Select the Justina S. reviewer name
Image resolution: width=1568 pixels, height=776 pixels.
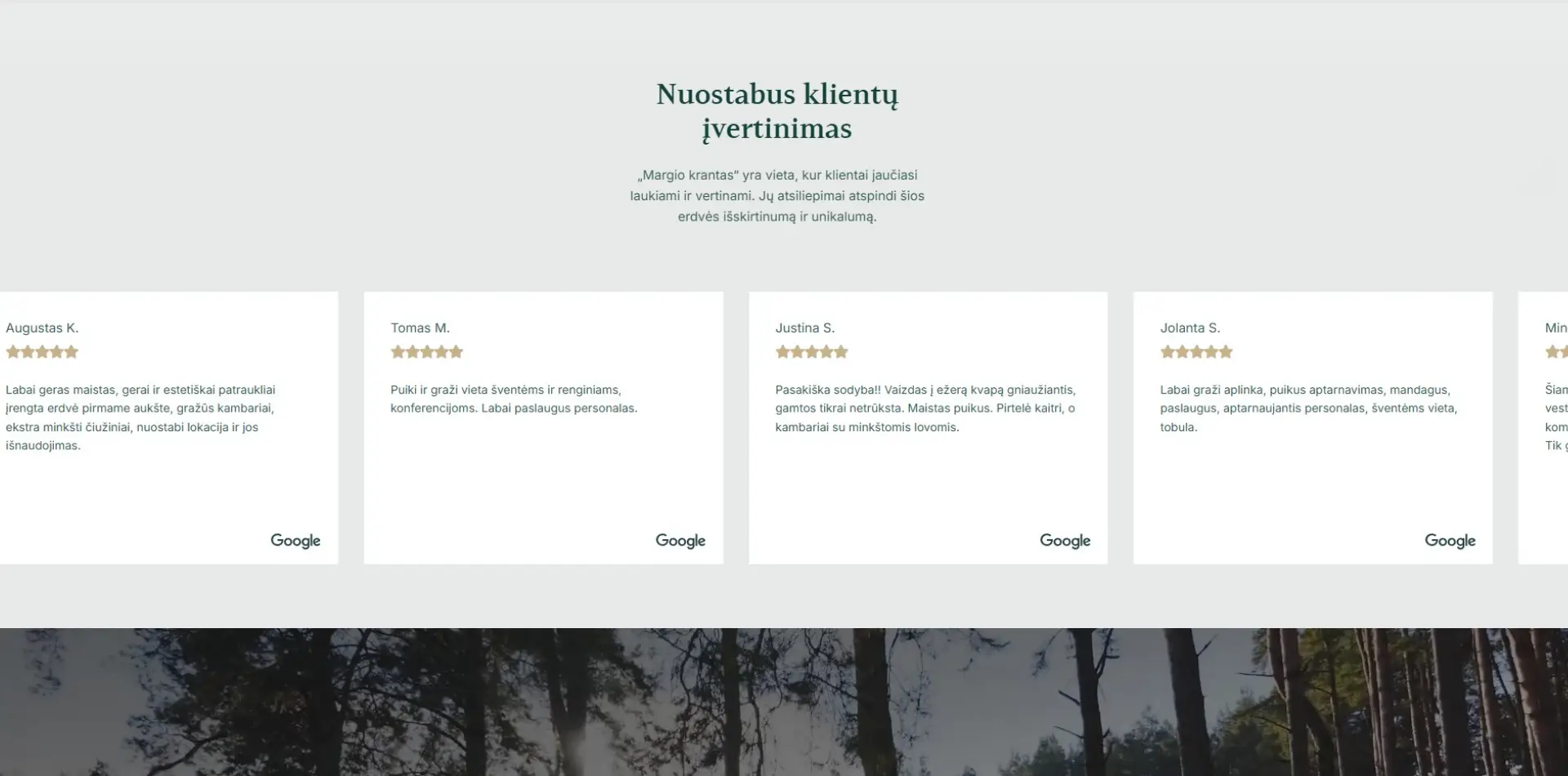click(804, 328)
